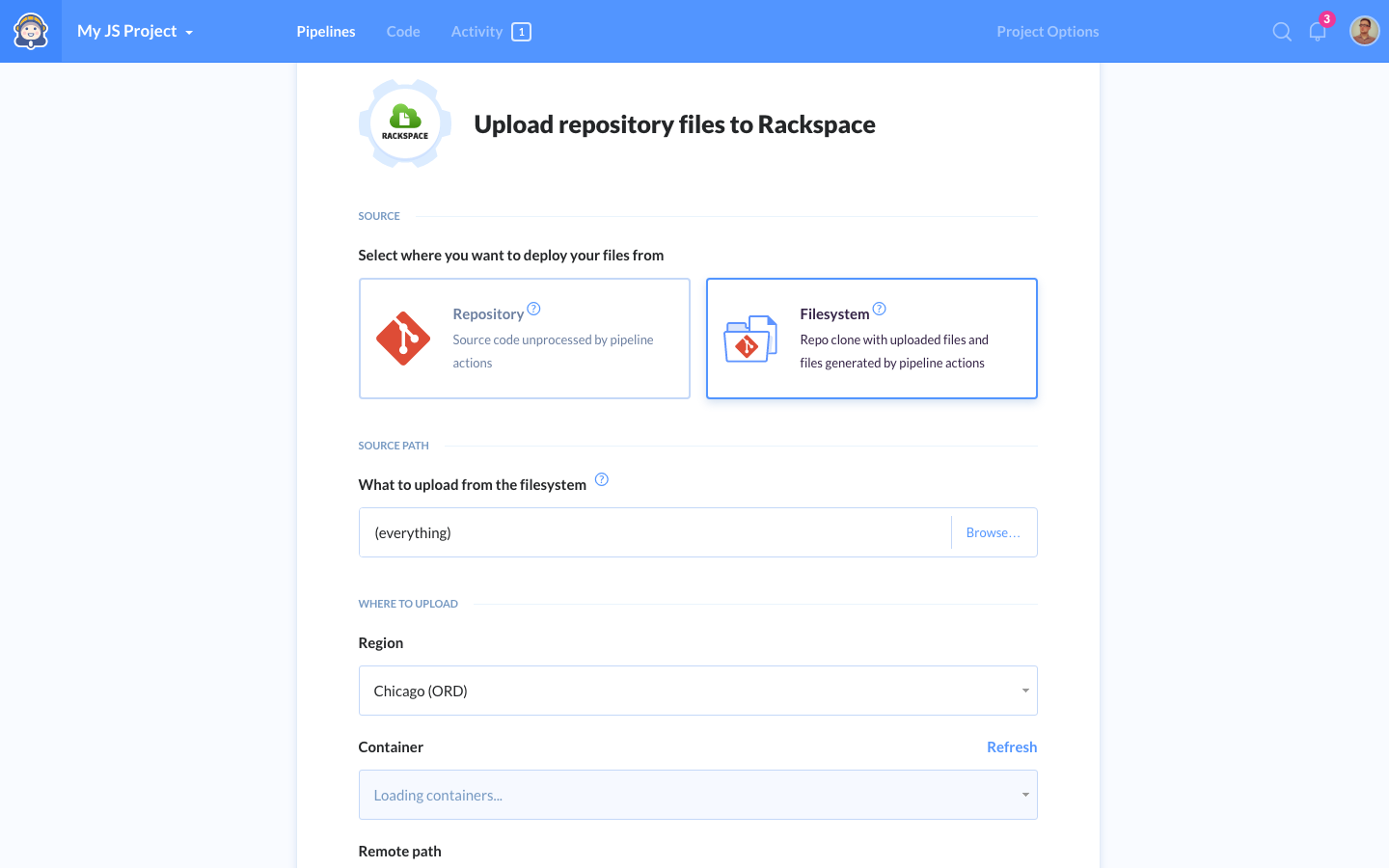
Task: Click the 'Source code unprocessed by pipeline' description
Action: click(553, 351)
